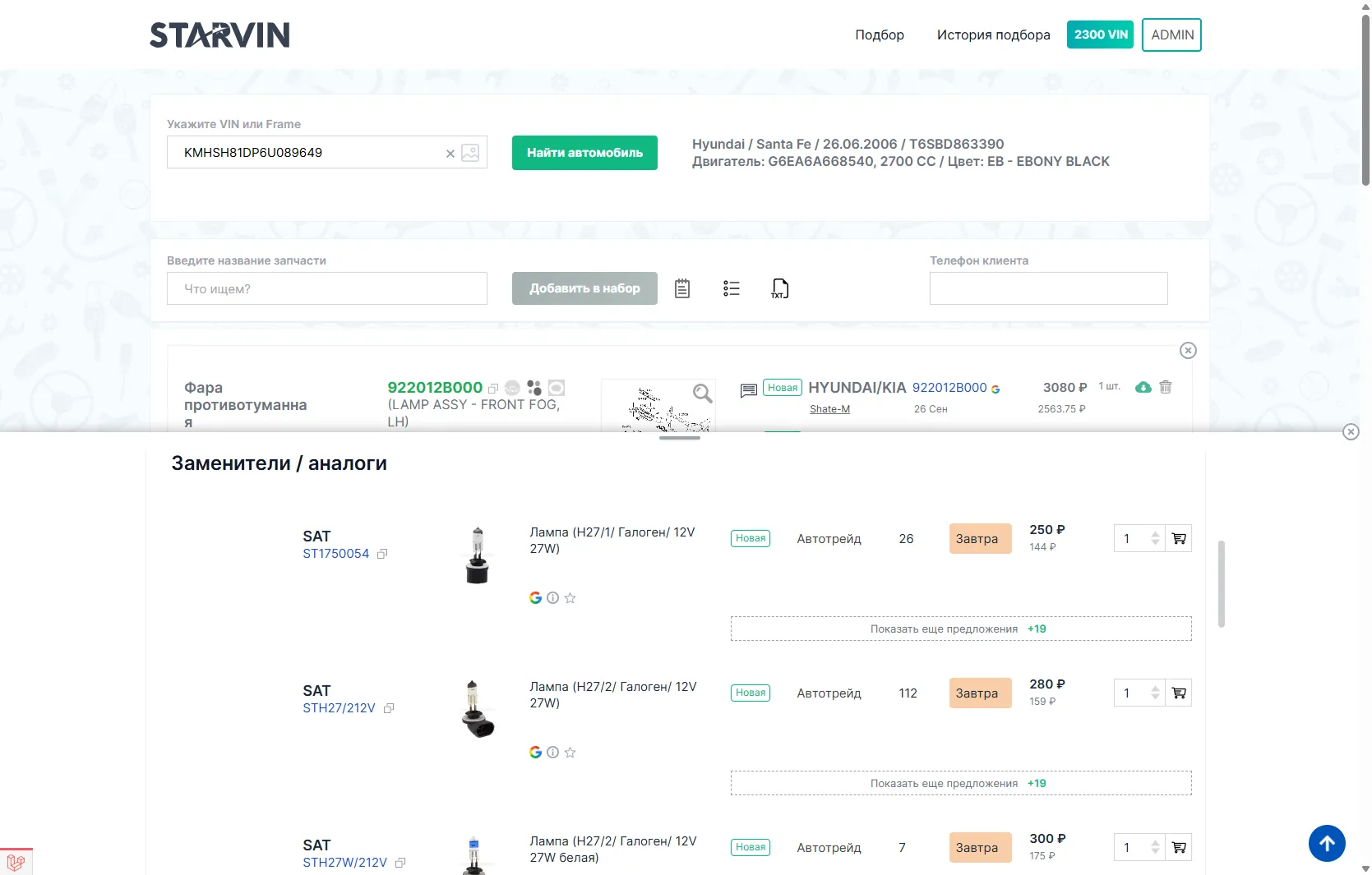Close the Заменители / аналоги panel
This screenshot has height=875, width=1372.
(x=1351, y=432)
